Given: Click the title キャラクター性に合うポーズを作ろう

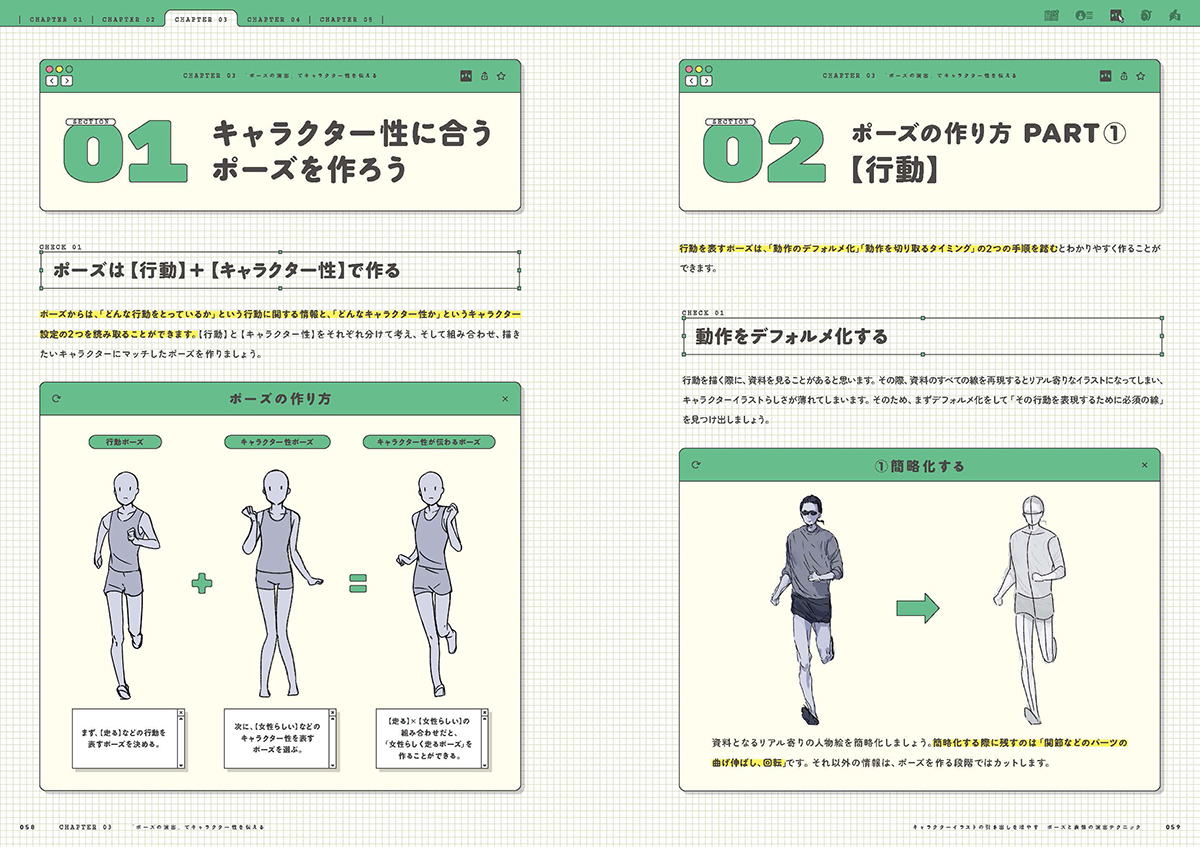Looking at the screenshot, I should coord(352,151).
